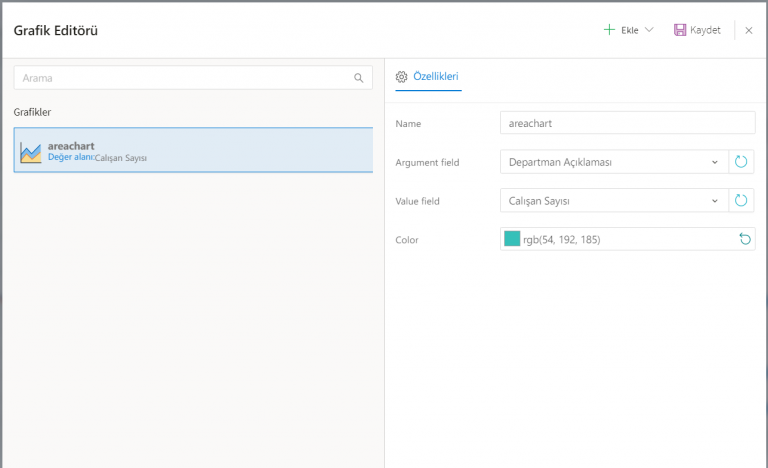Reset Color with the undo arrow icon
The image size is (768, 468).
744,239
